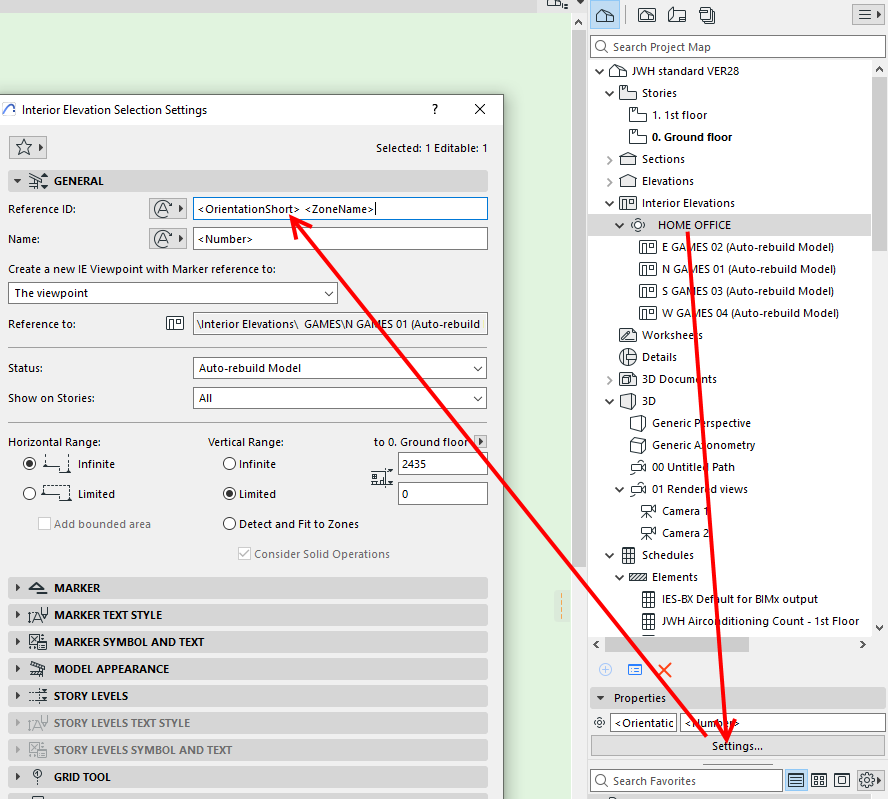Screen dimensions: 888x799
Task: Collapse the GENERAL panel
Action: (18, 181)
